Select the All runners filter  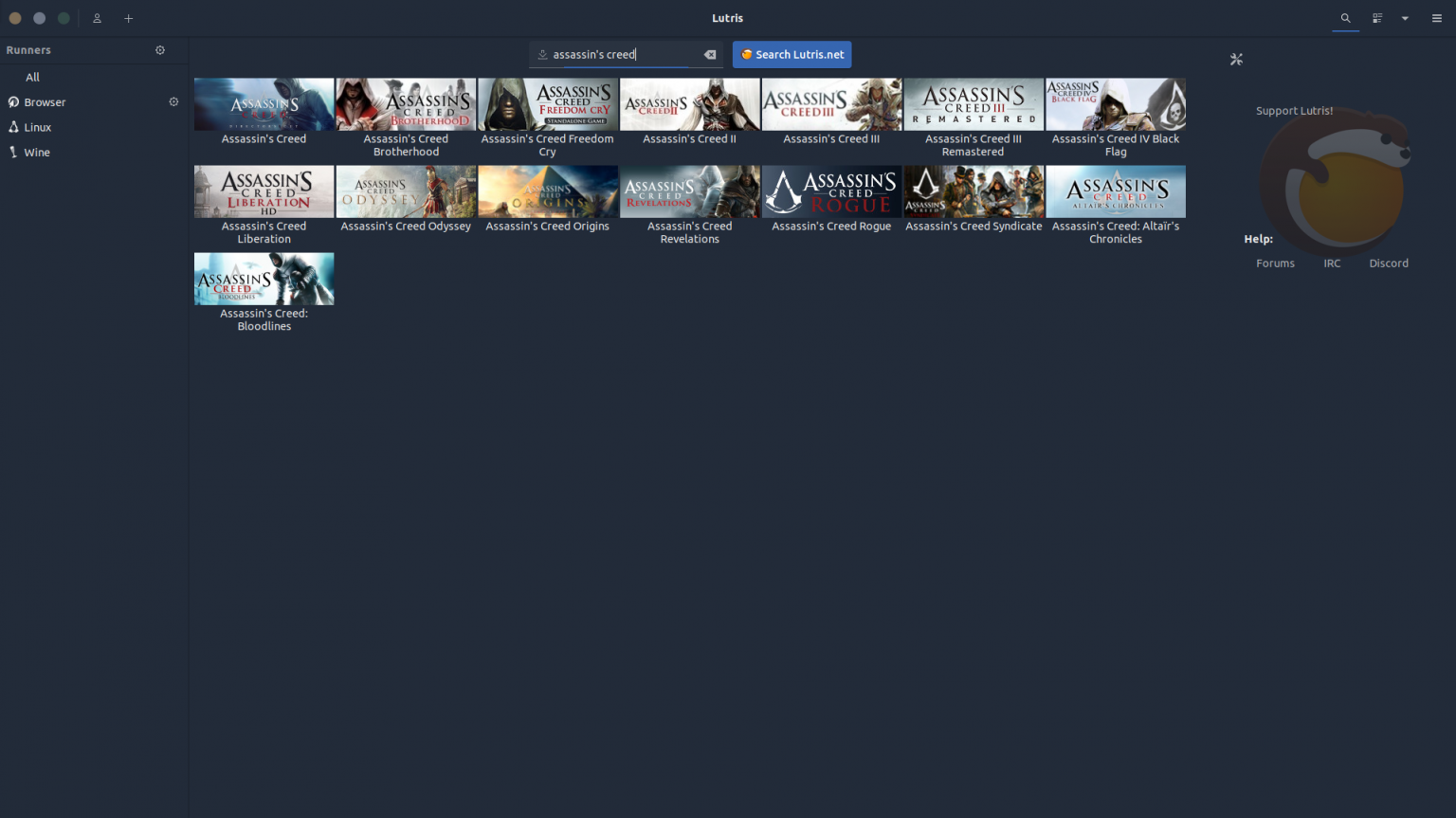pyautogui.click(x=33, y=77)
